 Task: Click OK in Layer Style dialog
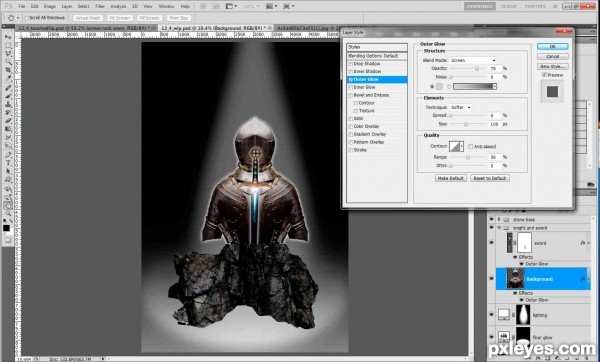tap(552, 47)
